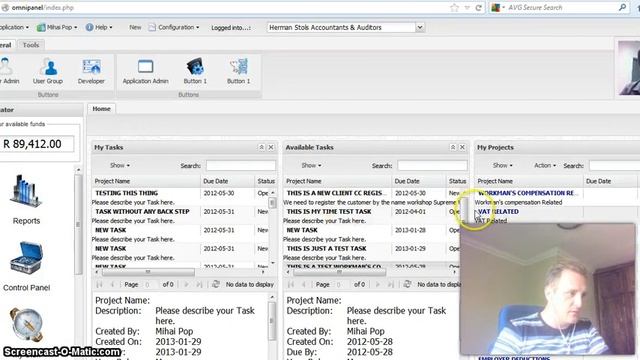Click the camera-shaped Button 1 icon
640x360 pixels.
pyautogui.click(x=195, y=71)
